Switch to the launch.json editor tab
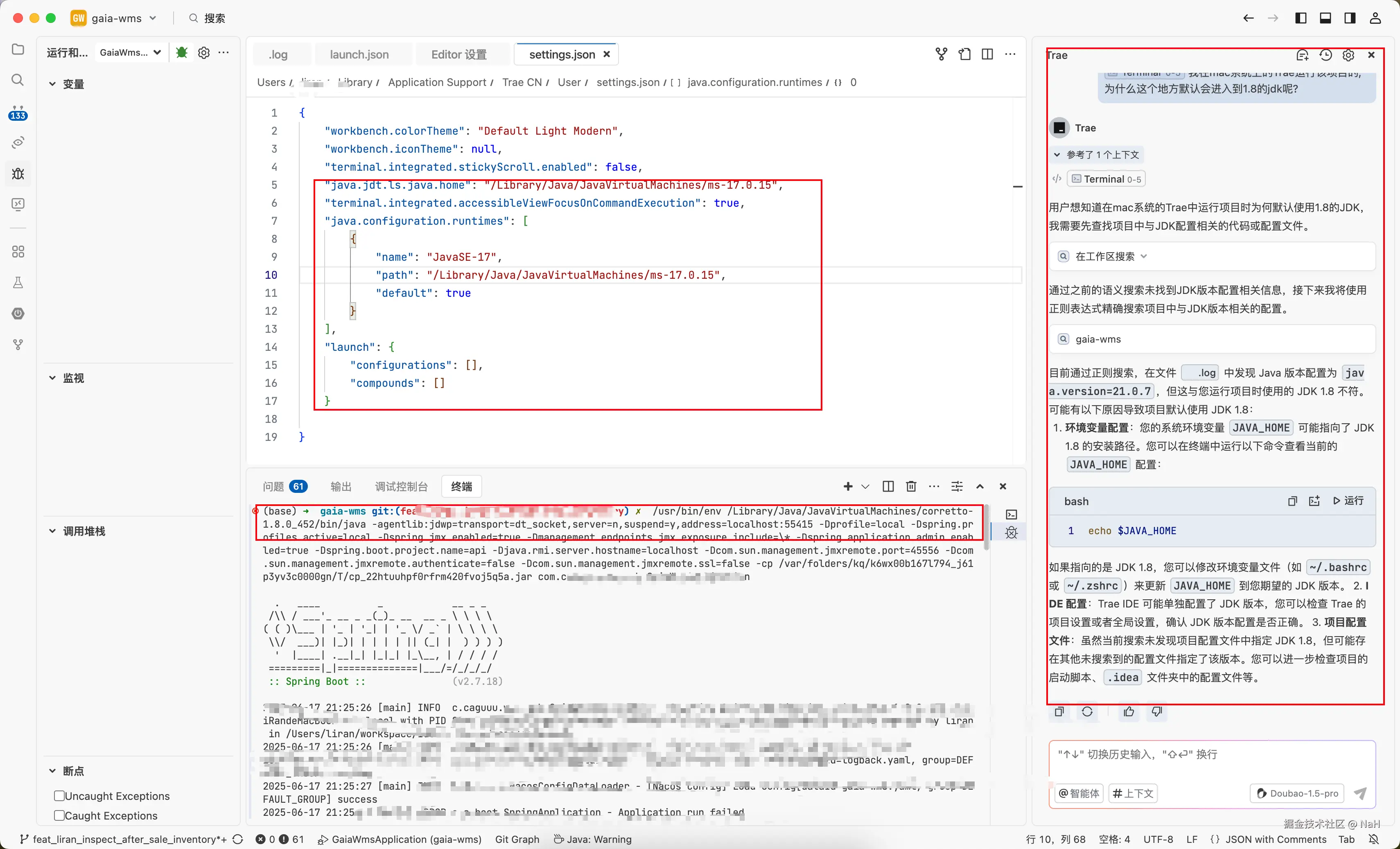 coord(359,54)
